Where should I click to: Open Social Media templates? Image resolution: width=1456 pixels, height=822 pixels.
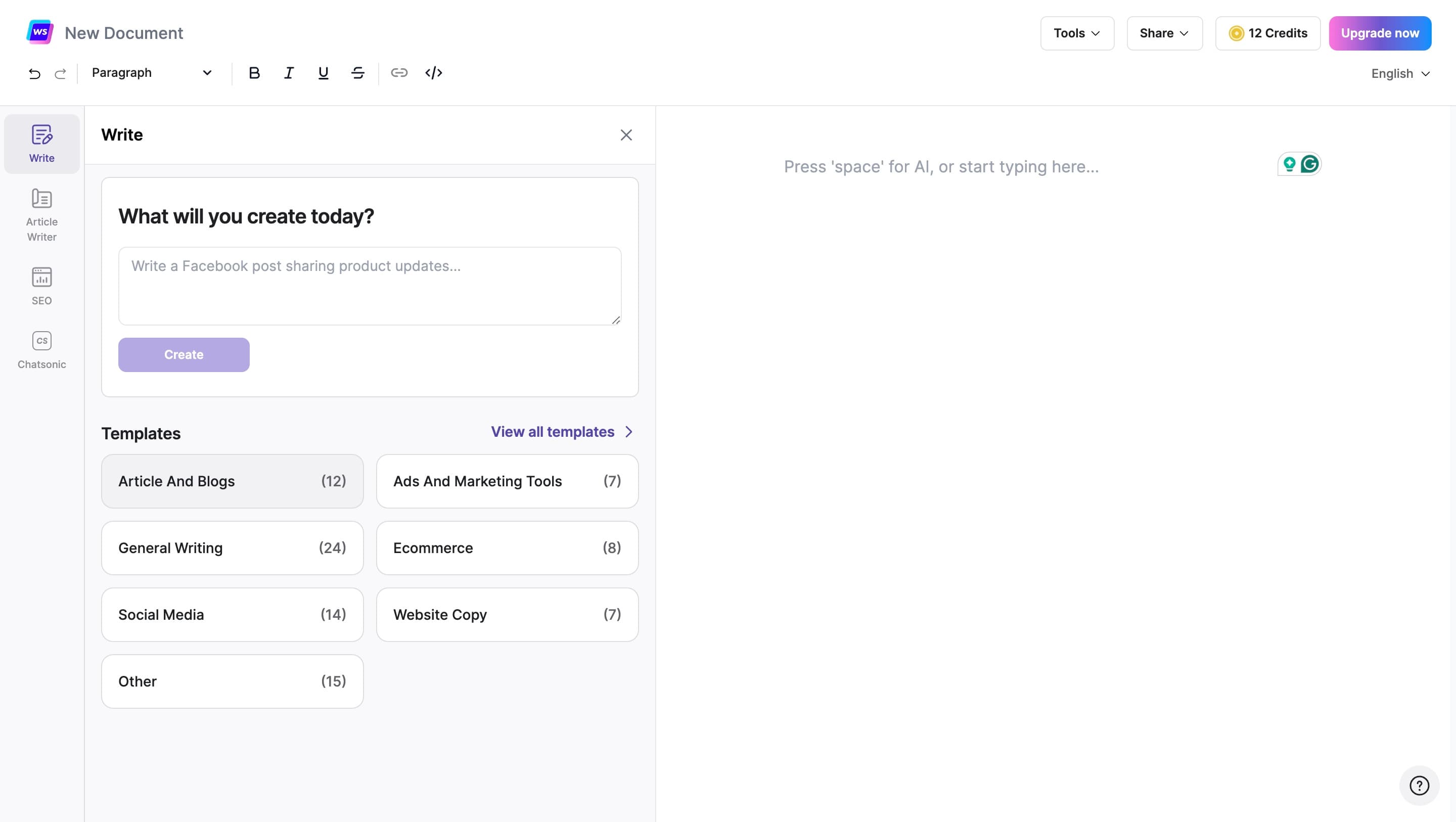[233, 615]
